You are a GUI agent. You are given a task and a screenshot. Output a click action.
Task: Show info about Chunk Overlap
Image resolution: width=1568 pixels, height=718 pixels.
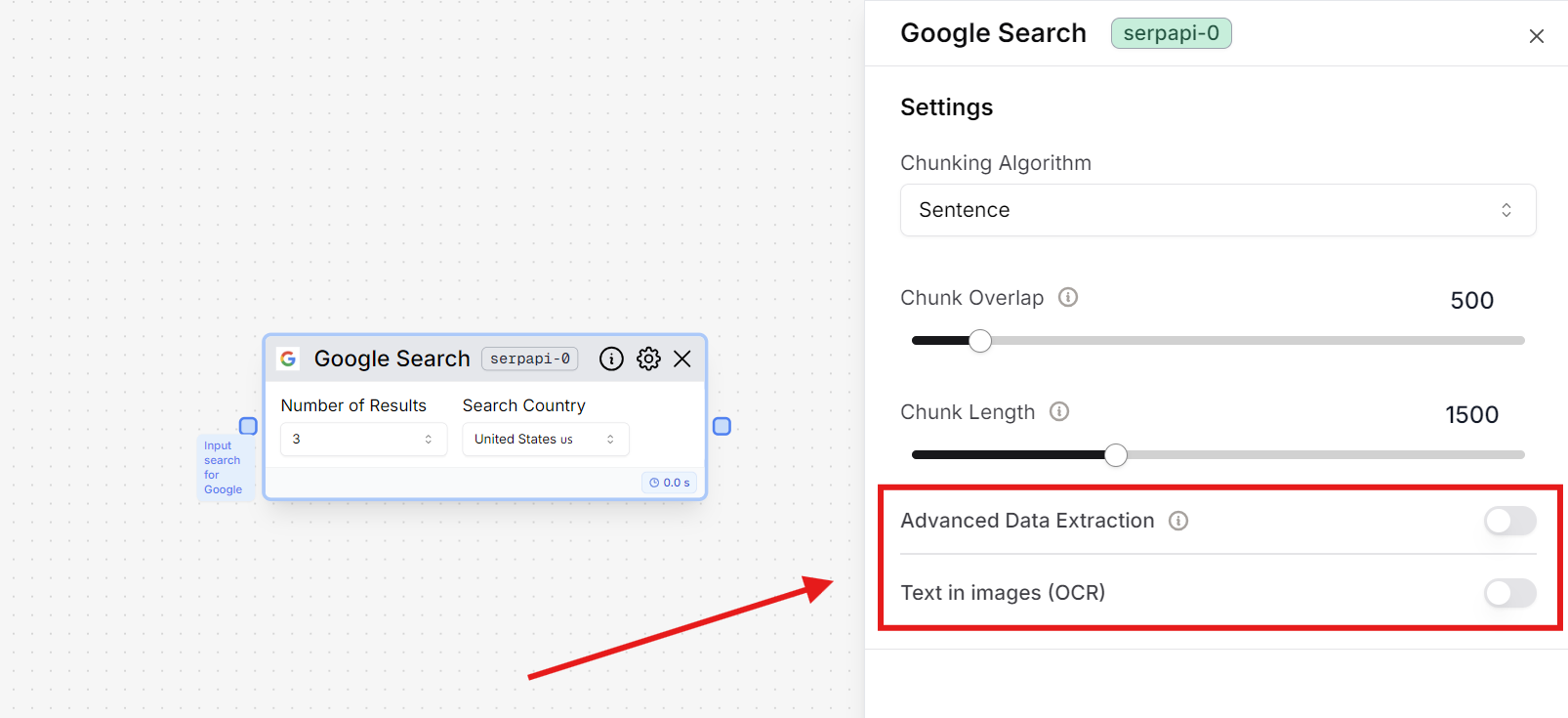(x=1068, y=297)
